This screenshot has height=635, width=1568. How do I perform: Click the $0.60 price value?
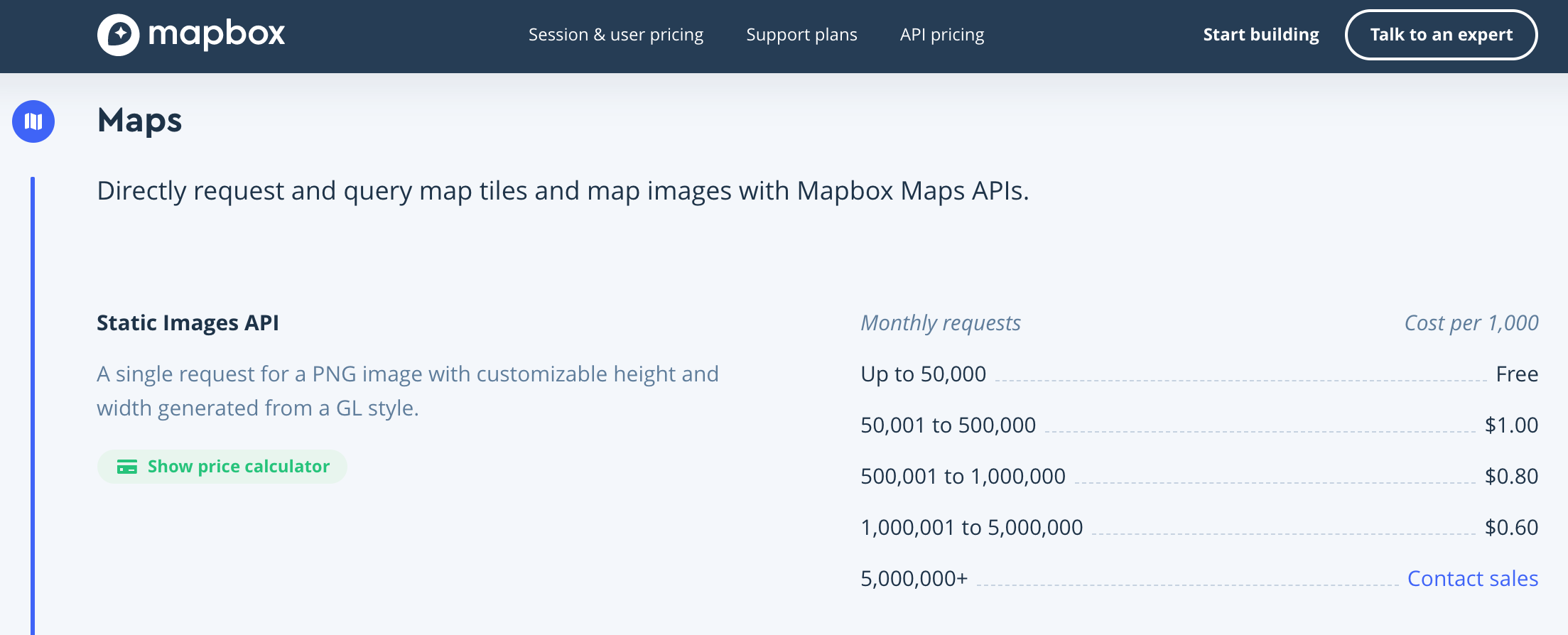[x=1511, y=527]
